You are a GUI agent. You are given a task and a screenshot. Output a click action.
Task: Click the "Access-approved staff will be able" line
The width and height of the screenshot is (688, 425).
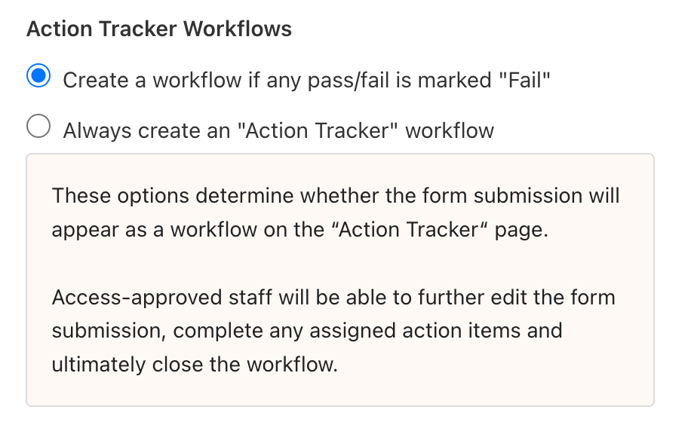[333, 297]
